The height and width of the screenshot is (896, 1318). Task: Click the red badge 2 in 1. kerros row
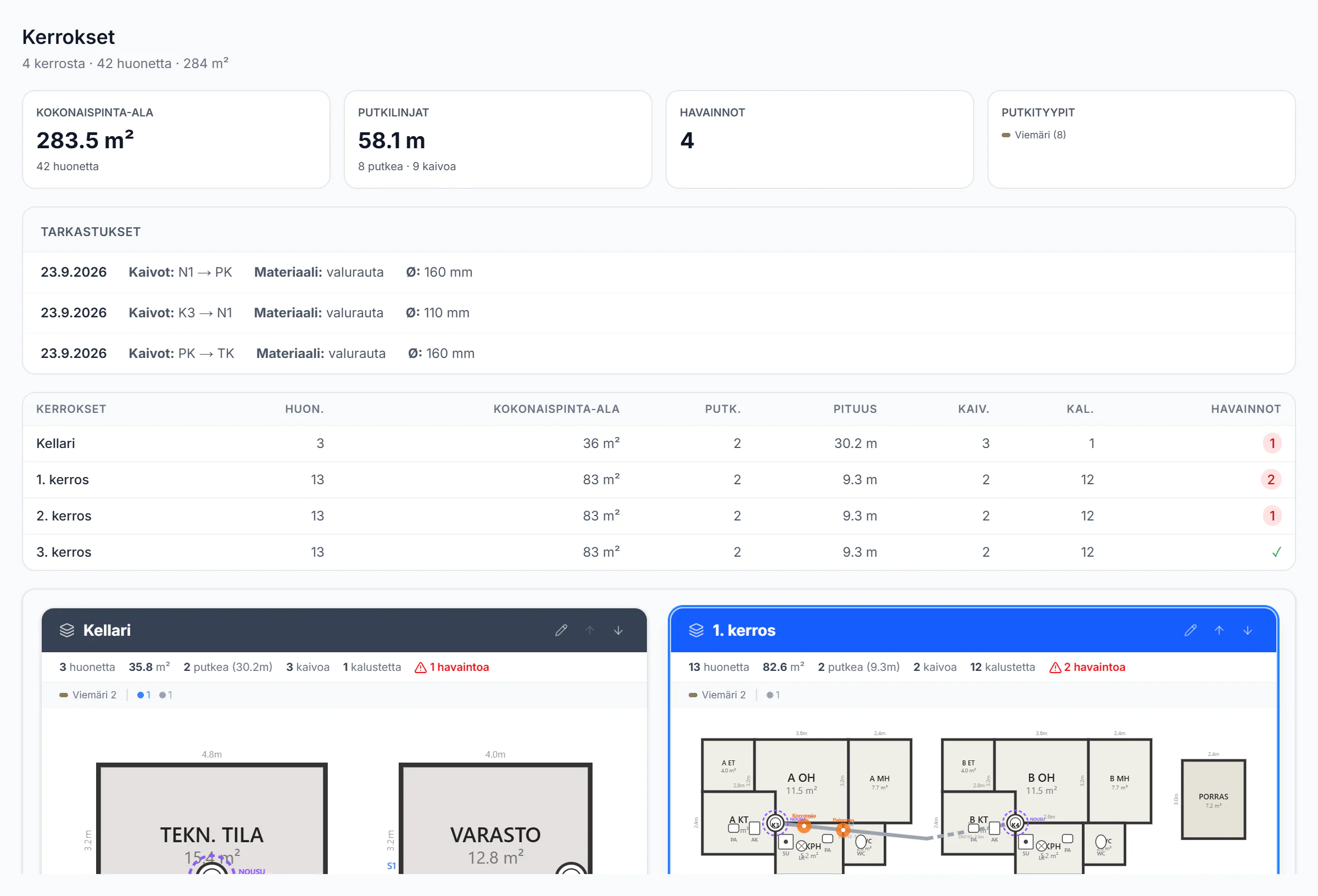click(x=1271, y=480)
